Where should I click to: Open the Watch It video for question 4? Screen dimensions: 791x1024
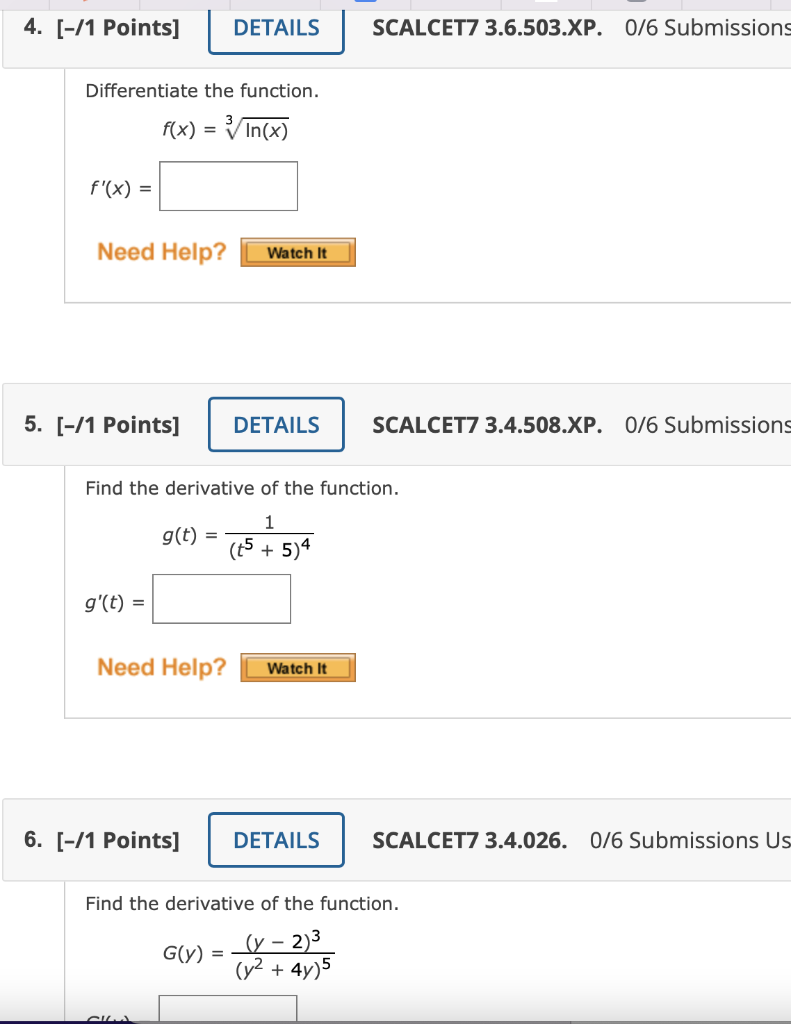point(297,252)
